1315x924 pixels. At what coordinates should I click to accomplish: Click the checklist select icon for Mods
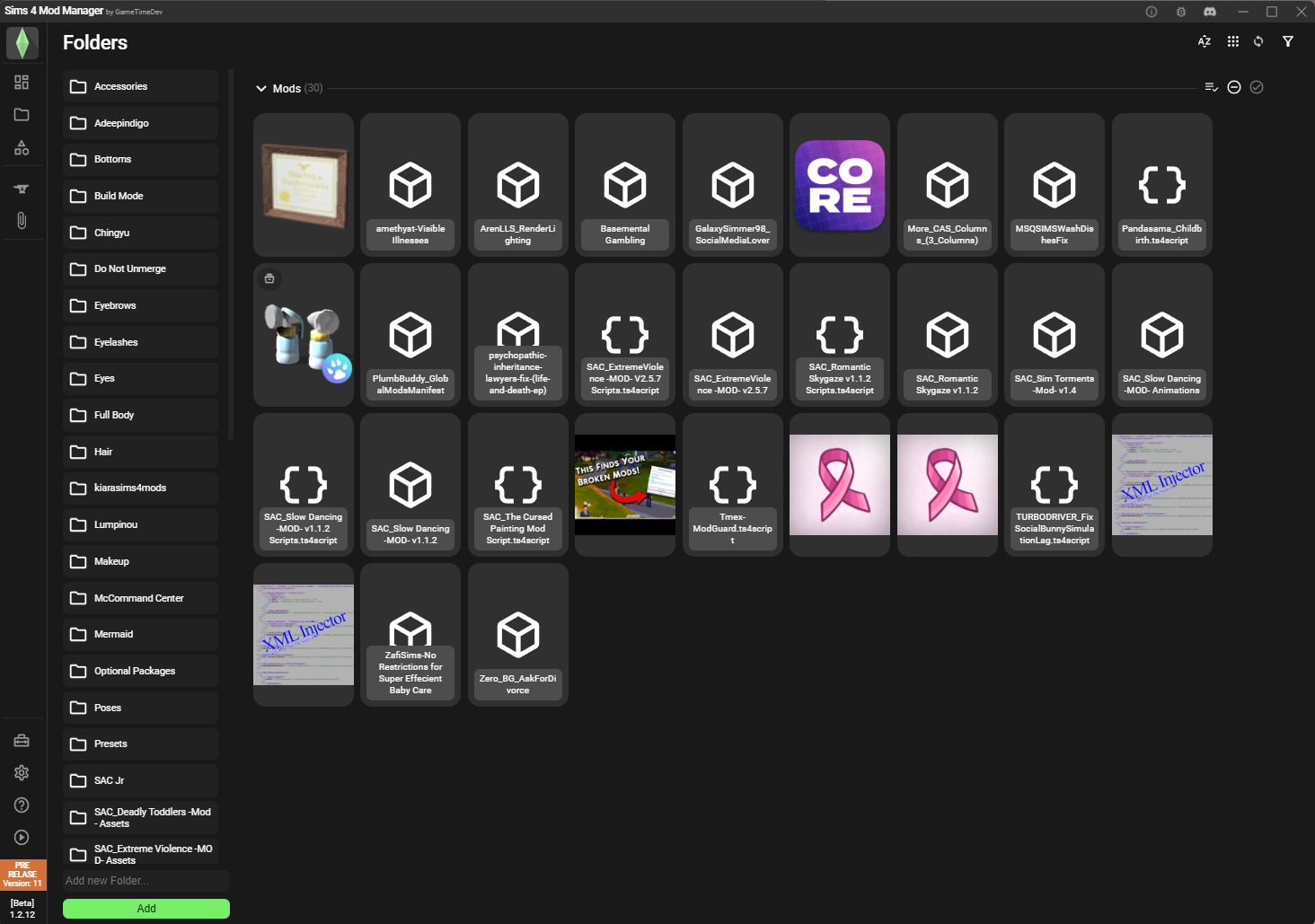click(x=1212, y=87)
